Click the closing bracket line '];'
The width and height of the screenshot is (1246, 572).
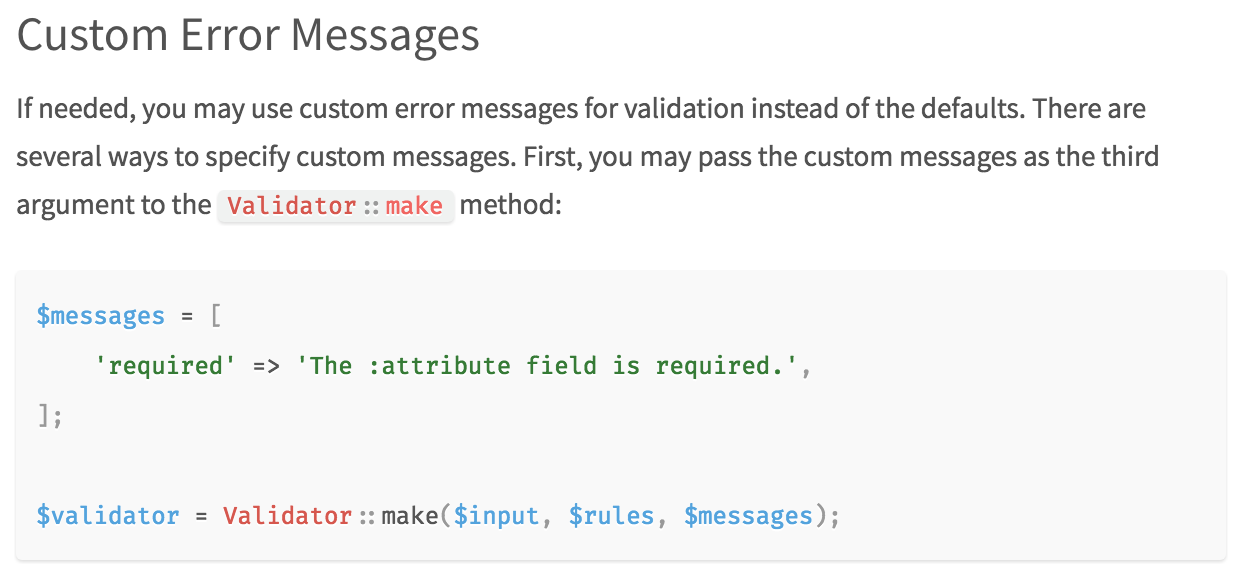pos(49,416)
